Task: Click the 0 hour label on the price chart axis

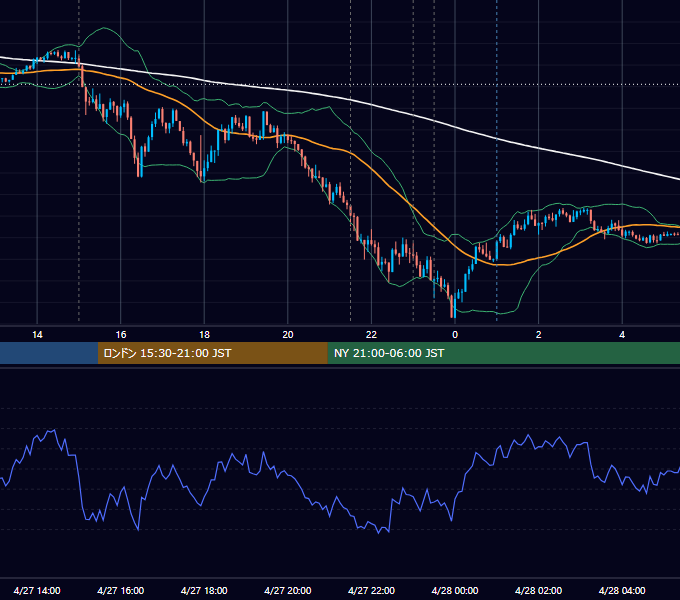Action: [455, 335]
